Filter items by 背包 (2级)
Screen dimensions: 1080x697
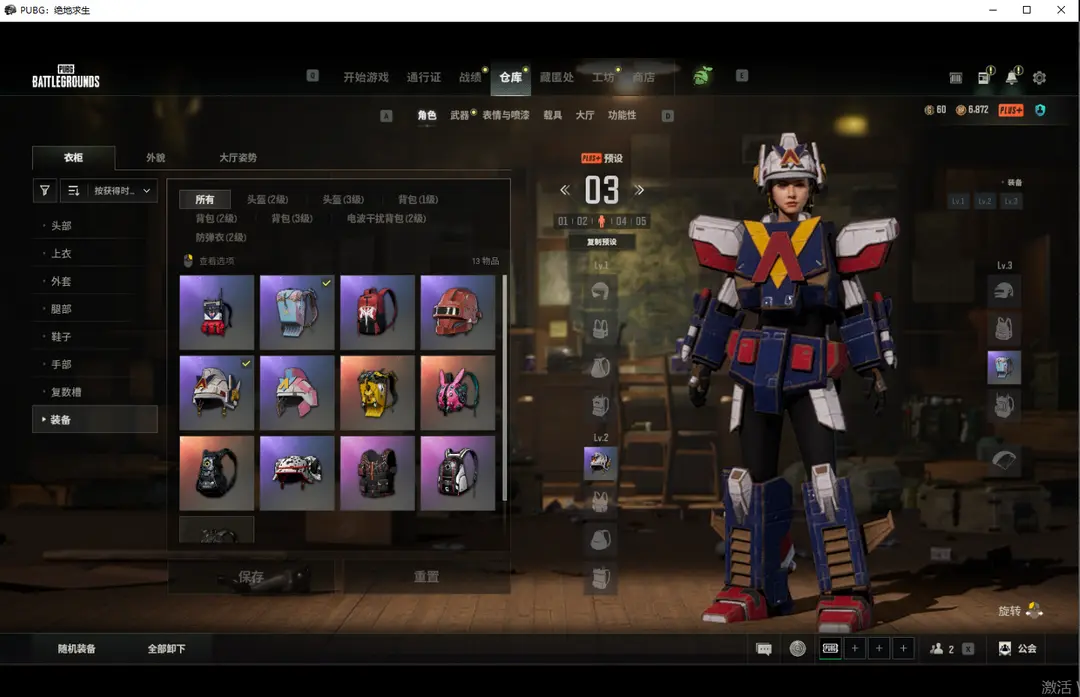(216, 218)
